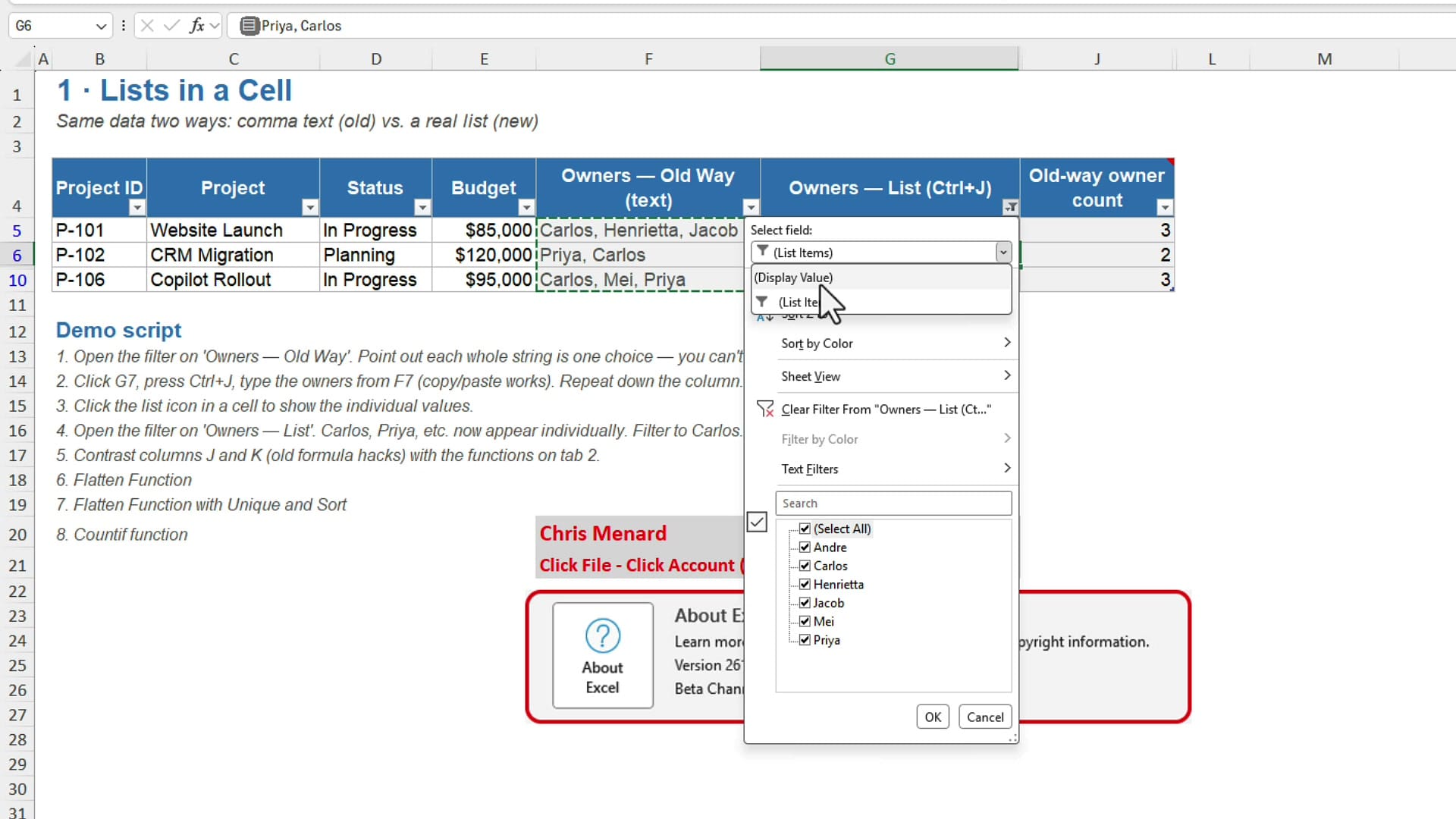Click the P-106 project ID cell
This screenshot has height=819, width=1456.
(x=99, y=280)
